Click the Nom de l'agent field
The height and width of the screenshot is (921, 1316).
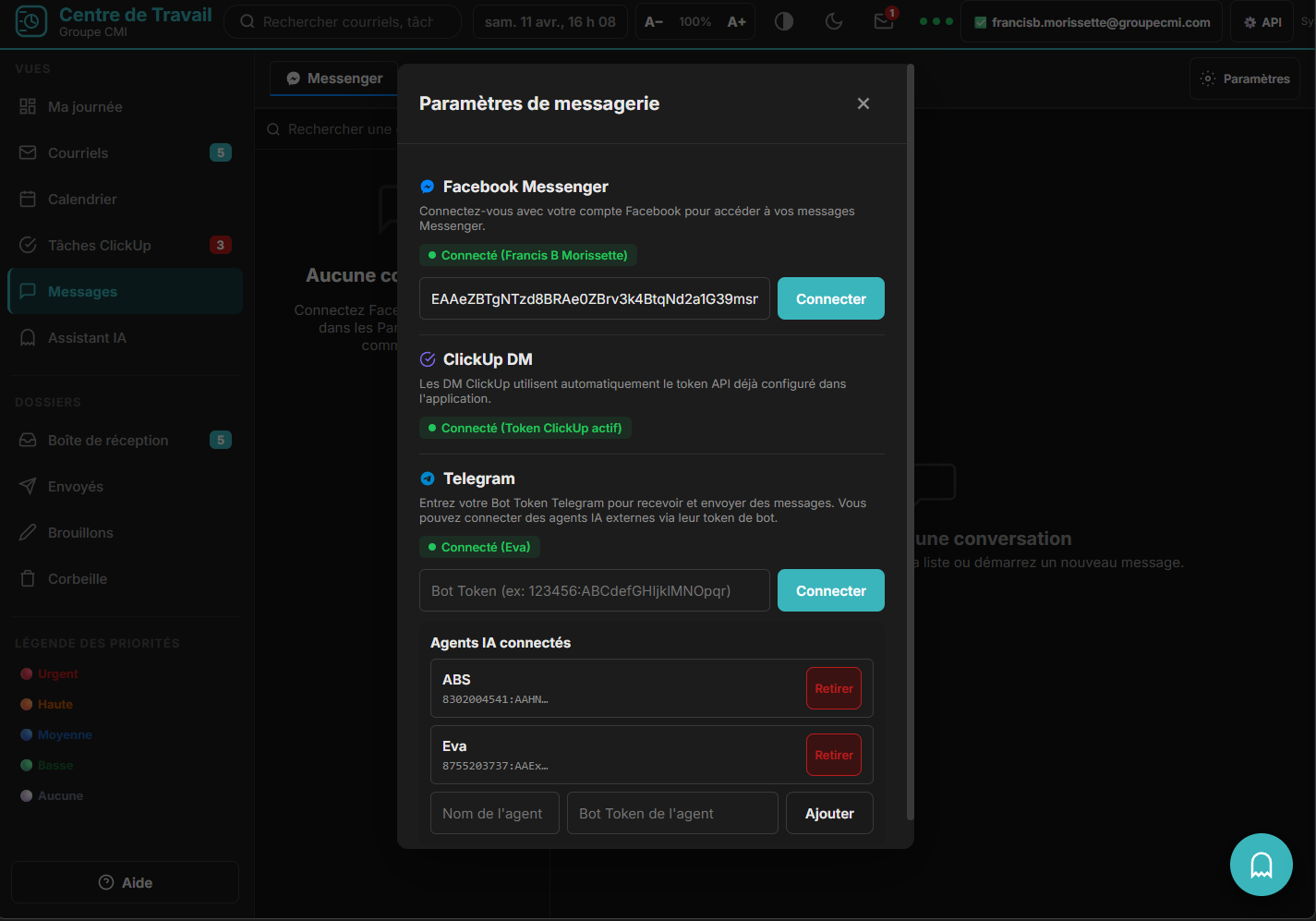494,814
